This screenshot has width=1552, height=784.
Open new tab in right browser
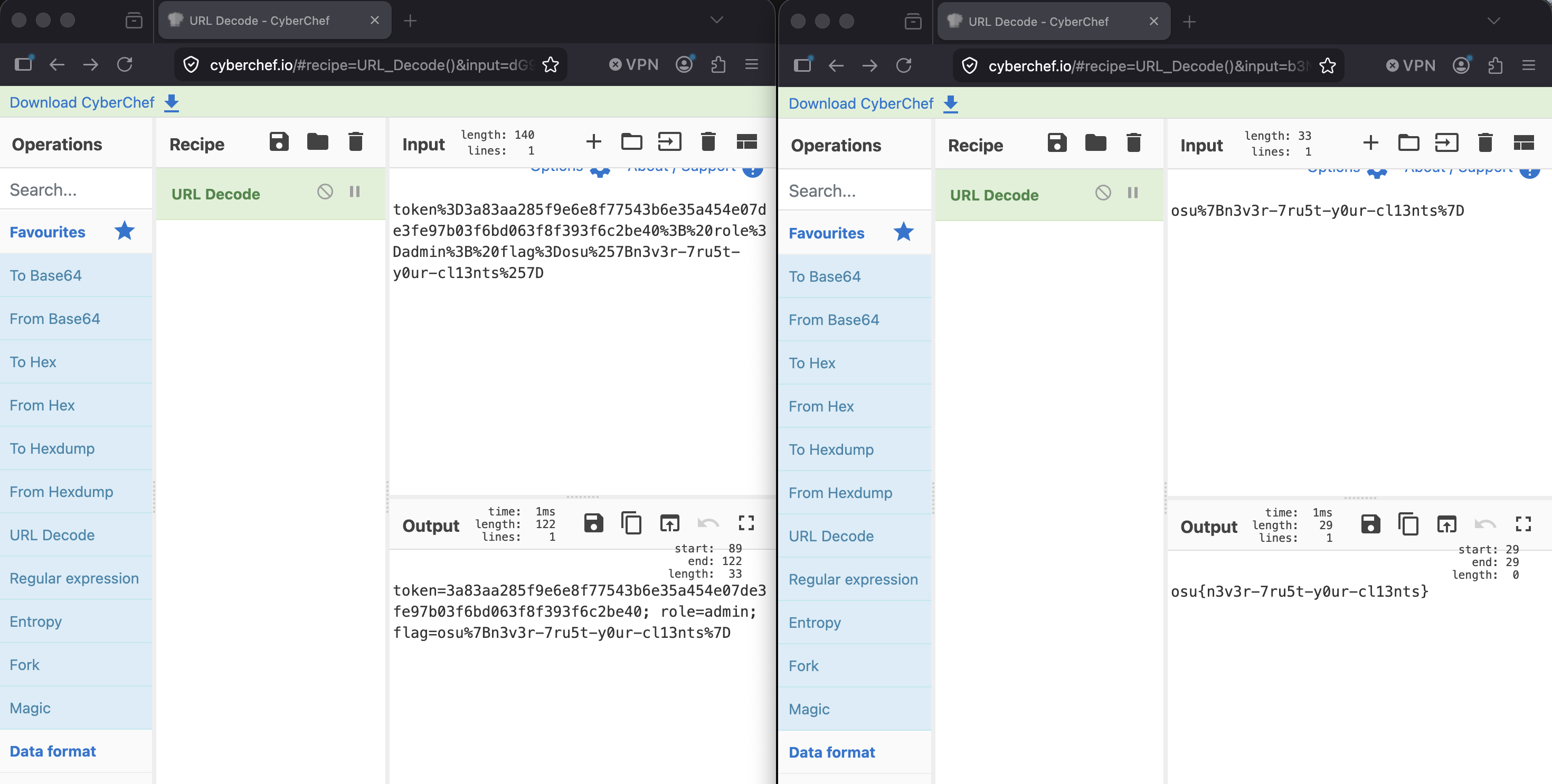pos(1189,22)
